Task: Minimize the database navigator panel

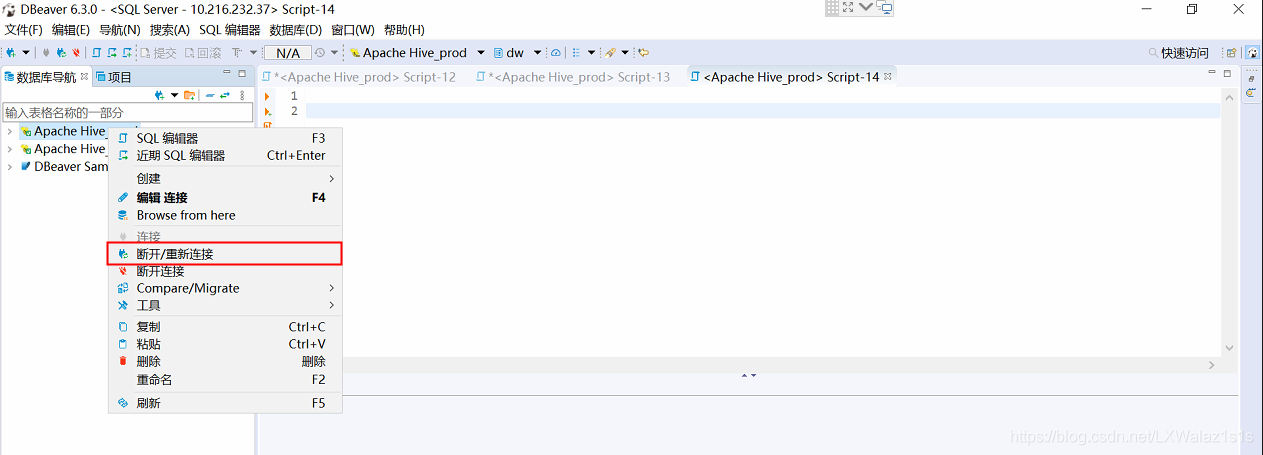Action: [x=227, y=74]
